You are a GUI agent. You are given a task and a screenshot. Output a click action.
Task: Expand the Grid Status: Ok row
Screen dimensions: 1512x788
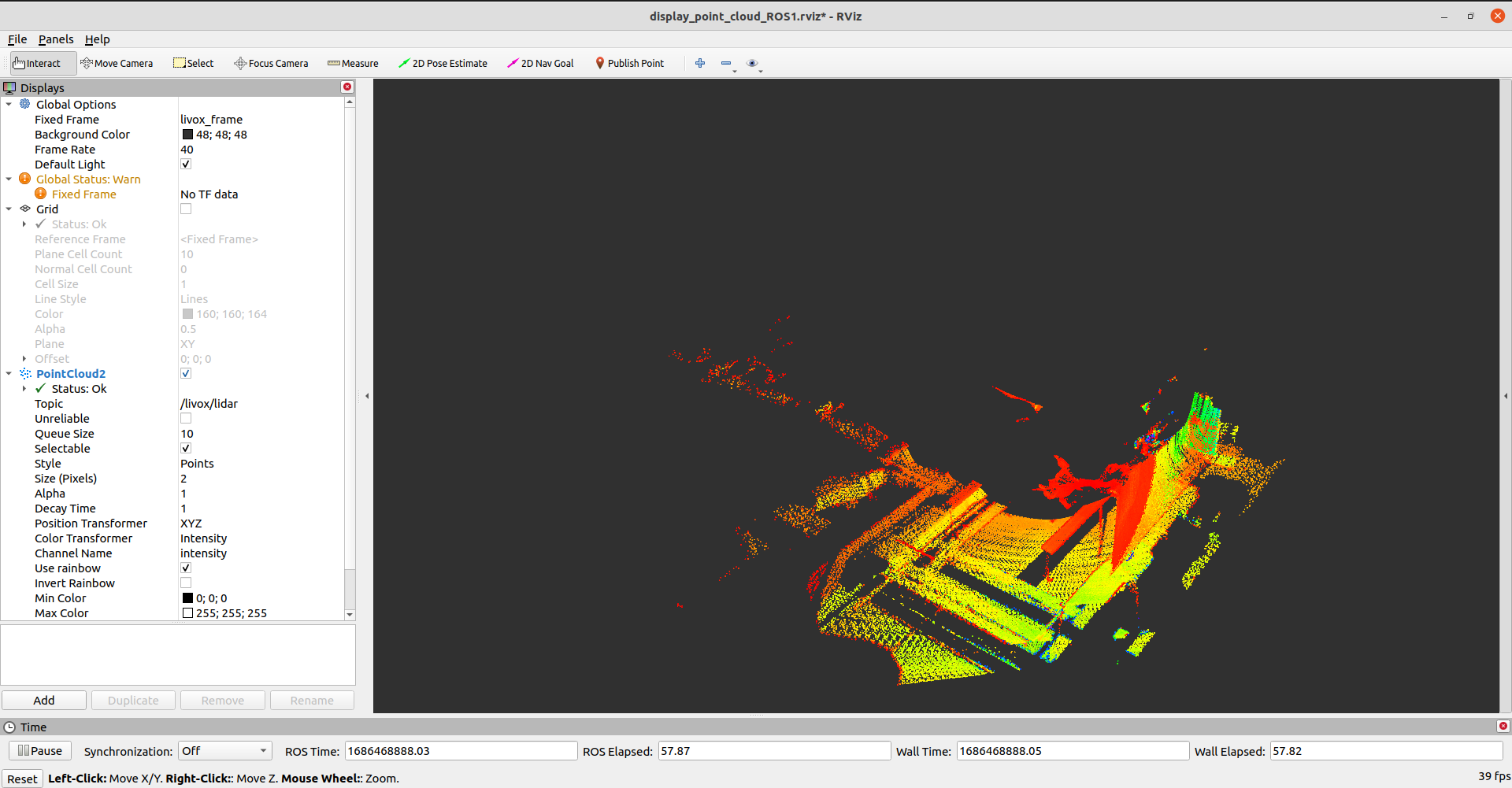(24, 224)
